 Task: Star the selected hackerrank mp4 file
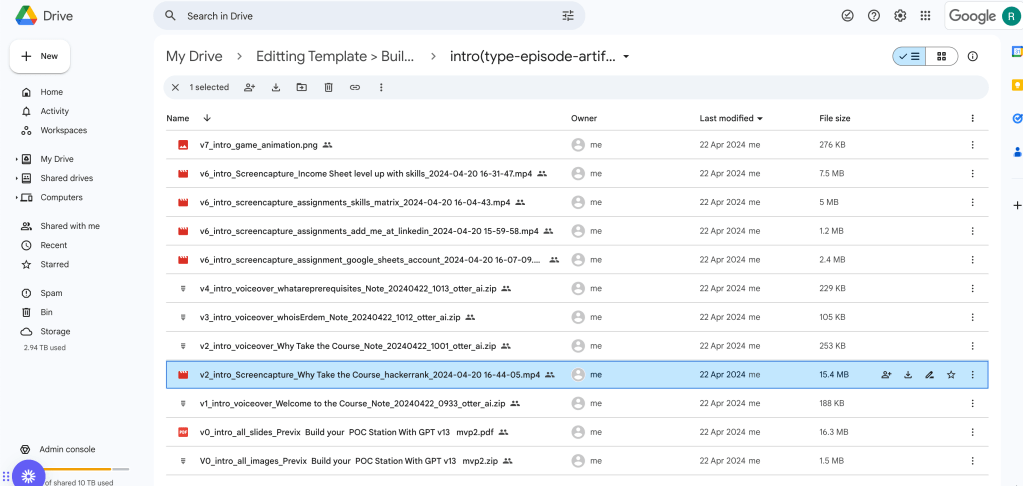coord(951,374)
